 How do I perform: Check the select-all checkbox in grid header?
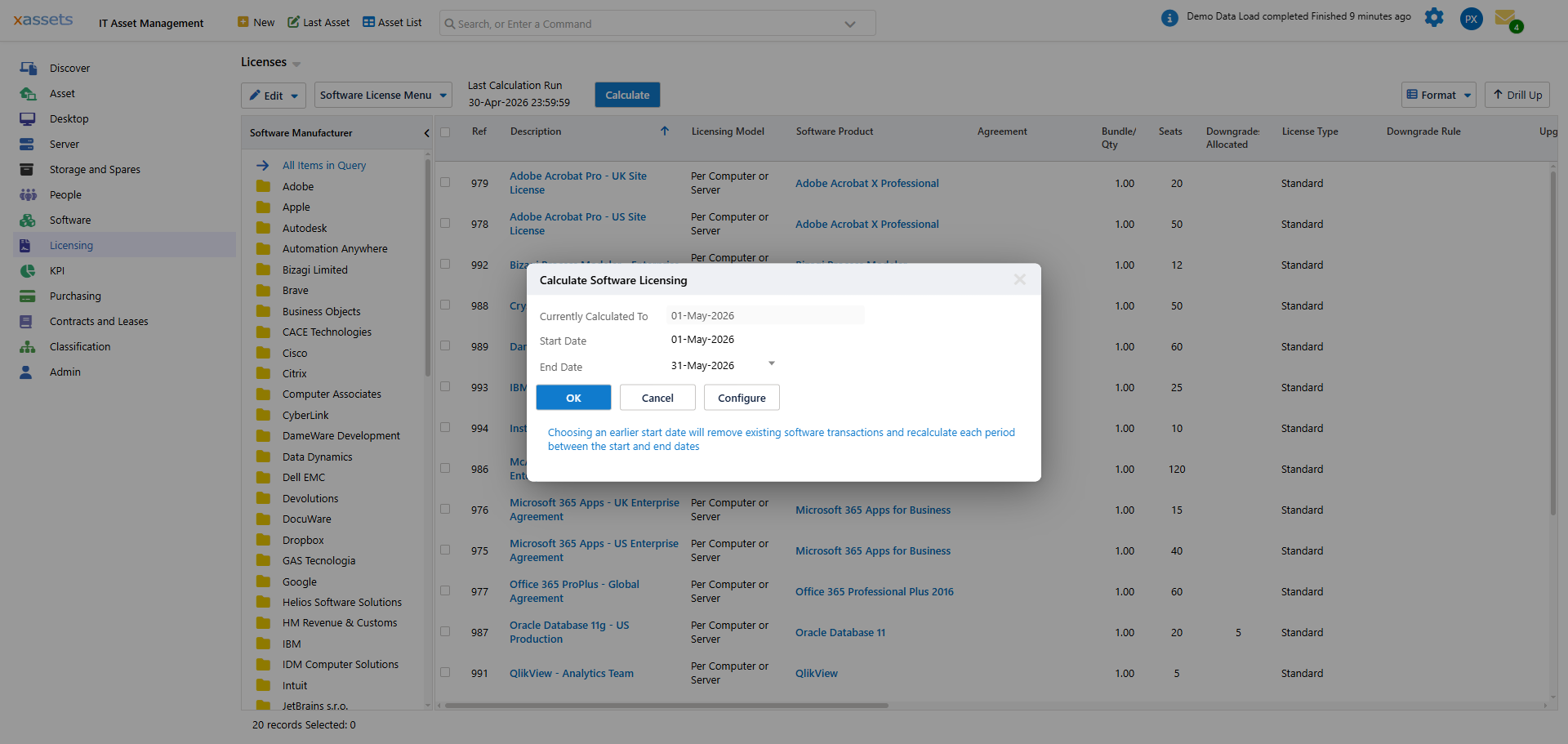(445, 131)
